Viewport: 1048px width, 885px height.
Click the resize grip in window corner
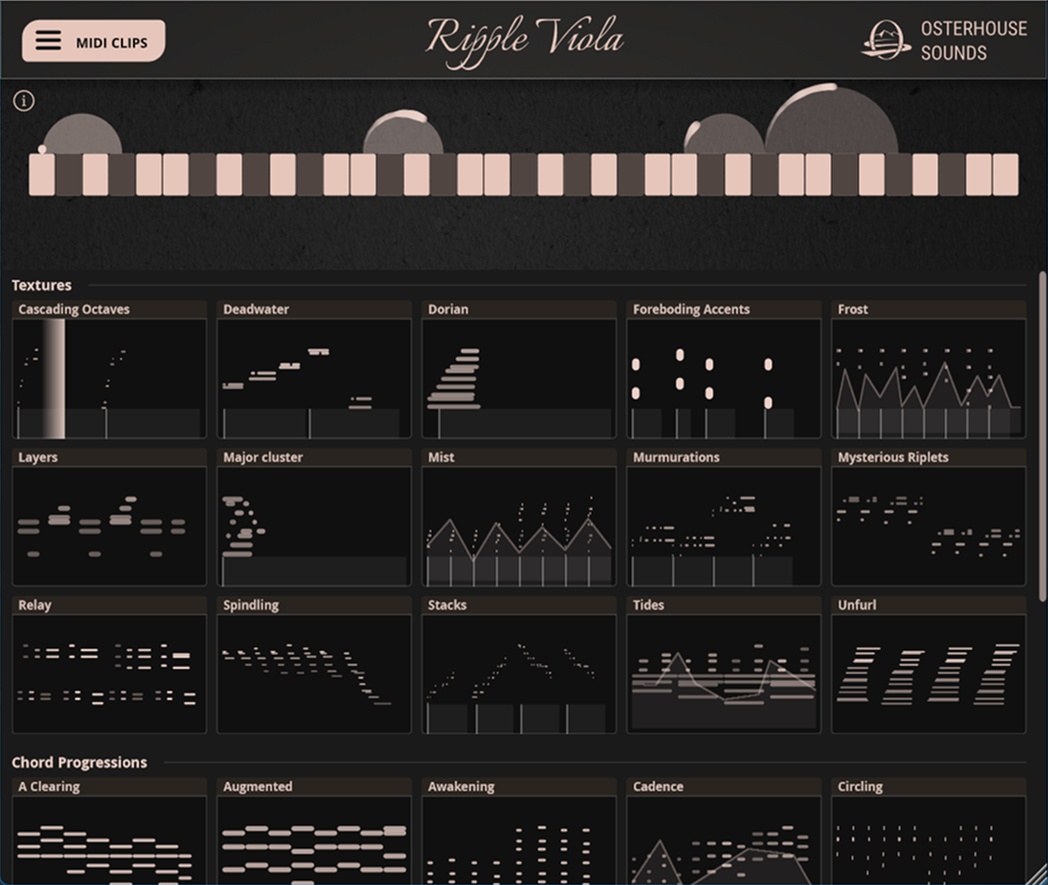pyautogui.click(x=1037, y=874)
